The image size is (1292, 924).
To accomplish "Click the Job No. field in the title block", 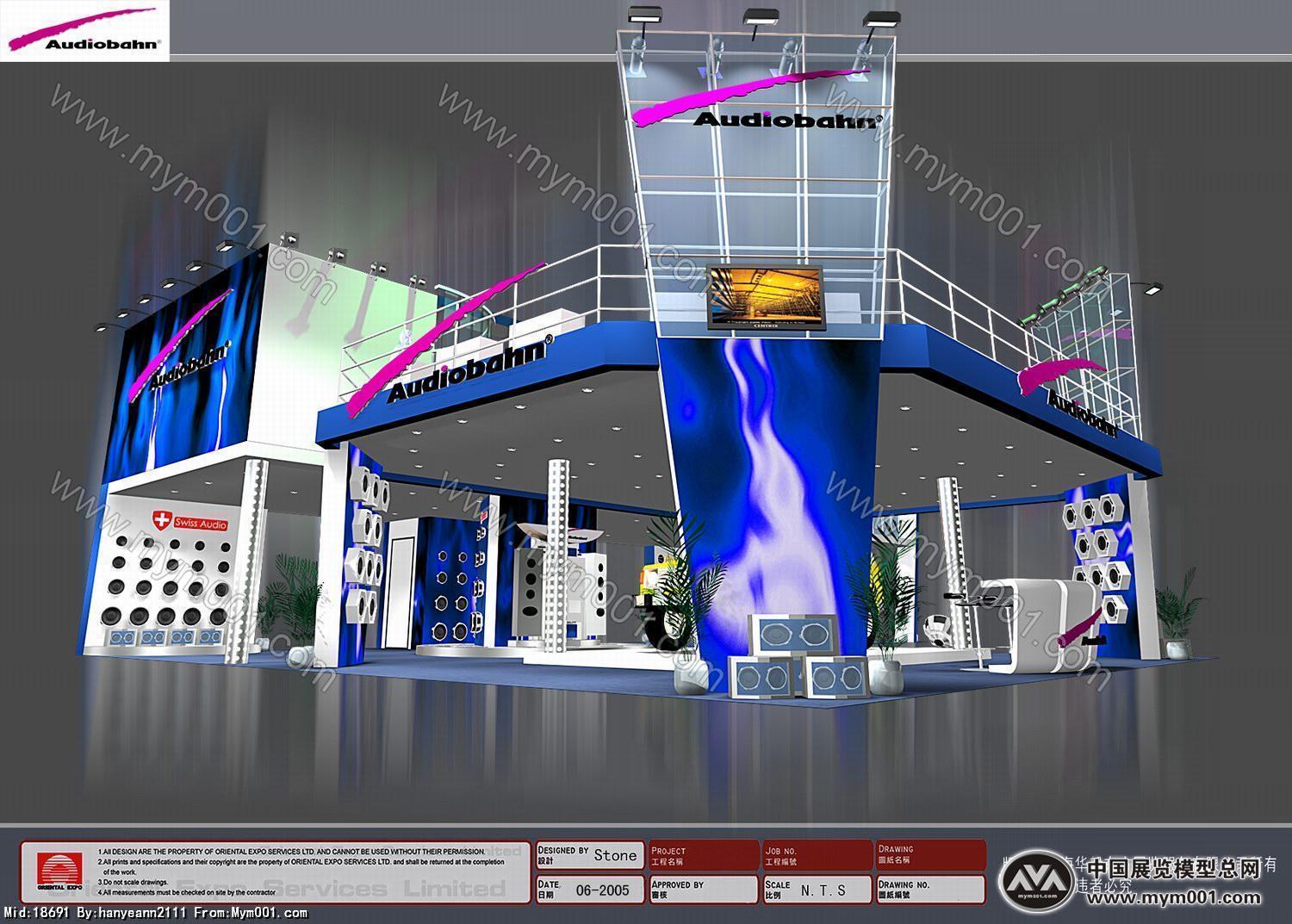I will coord(817,855).
